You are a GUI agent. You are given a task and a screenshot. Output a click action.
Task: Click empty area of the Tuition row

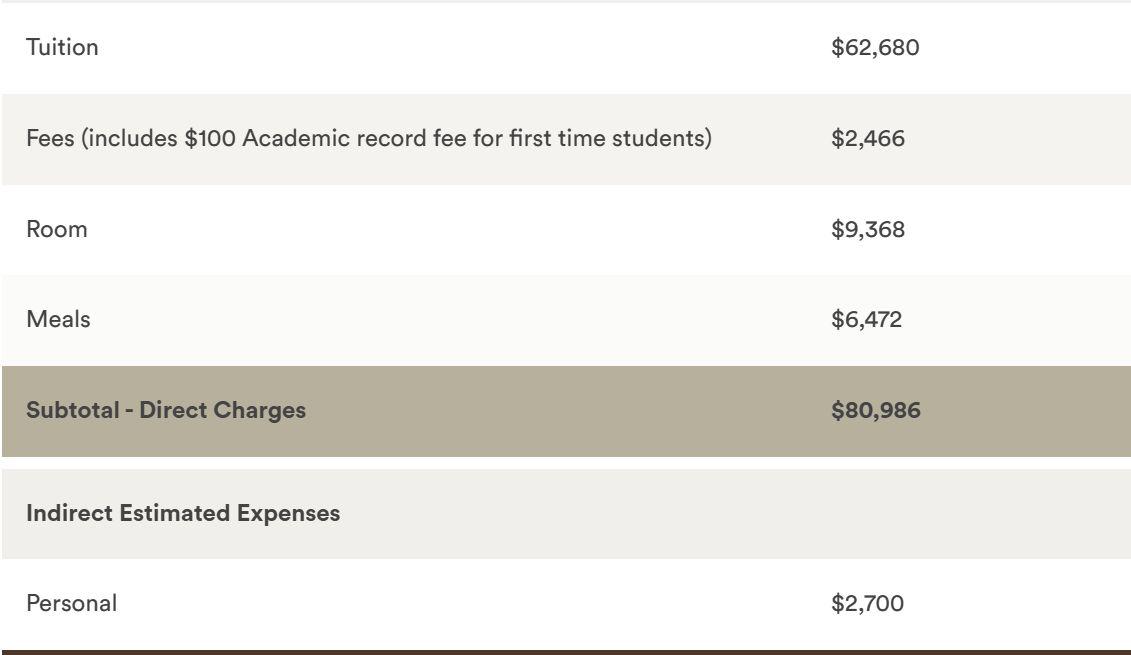click(462, 48)
